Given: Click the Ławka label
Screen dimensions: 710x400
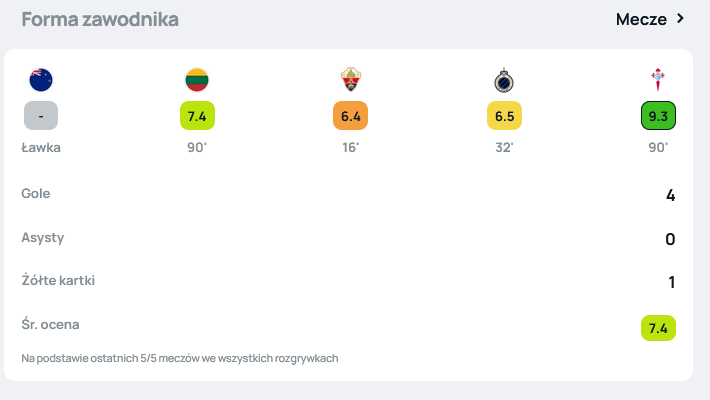Looking at the screenshot, I should point(41,147).
